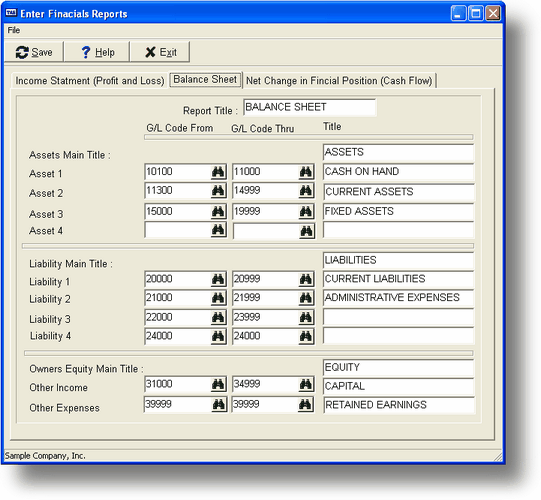Open the File menu
The height and width of the screenshot is (500, 541).
point(14,30)
